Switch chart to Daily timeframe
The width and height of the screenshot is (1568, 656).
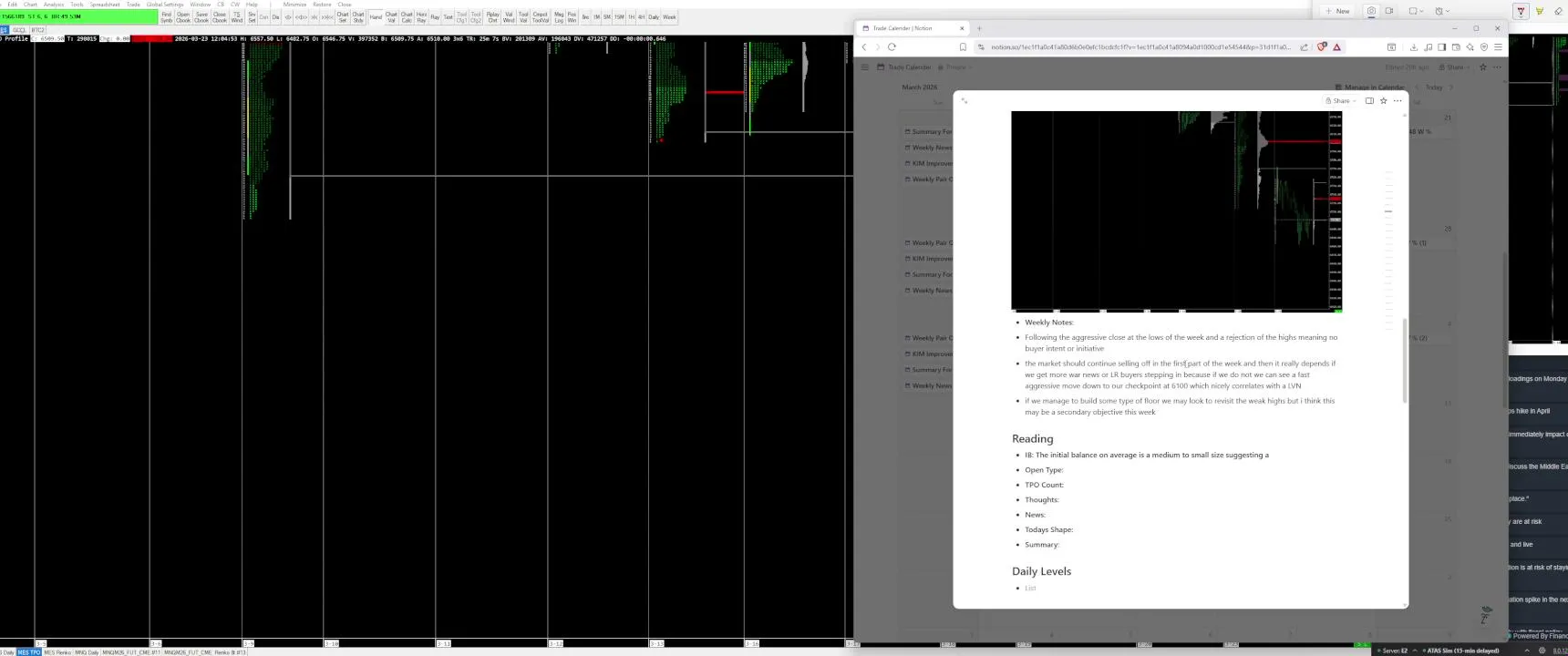[x=654, y=16]
